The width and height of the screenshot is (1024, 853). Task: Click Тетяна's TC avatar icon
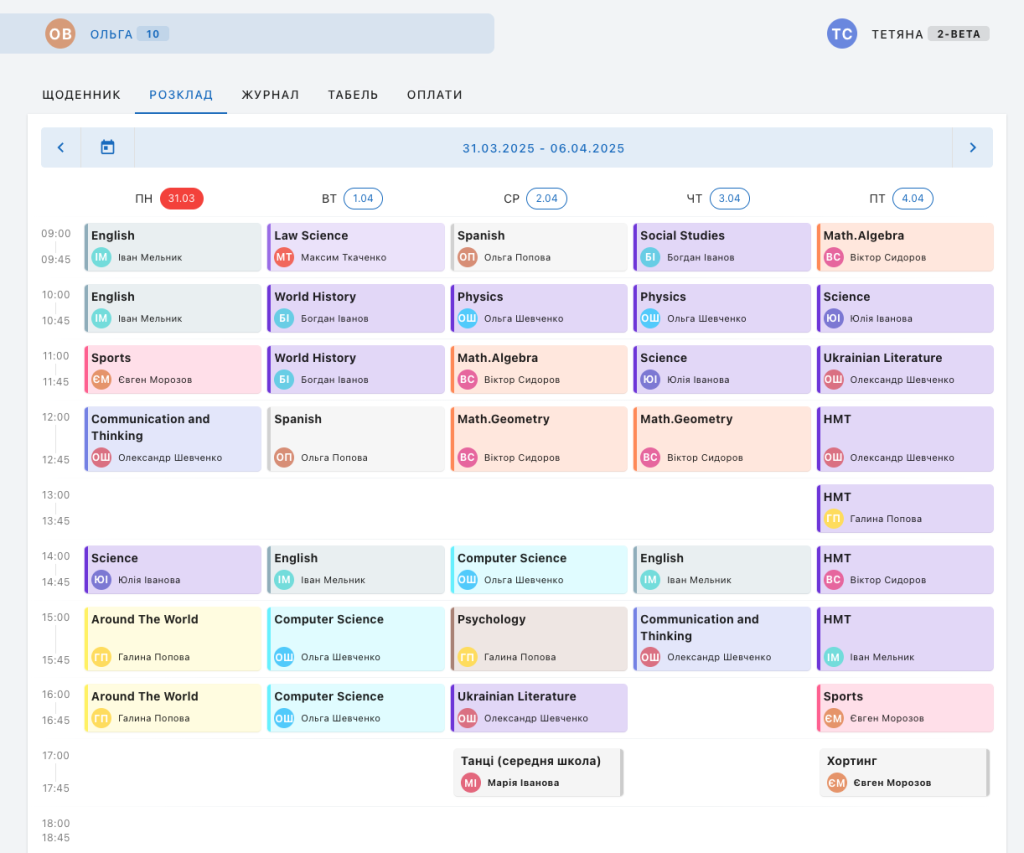click(x=842, y=34)
